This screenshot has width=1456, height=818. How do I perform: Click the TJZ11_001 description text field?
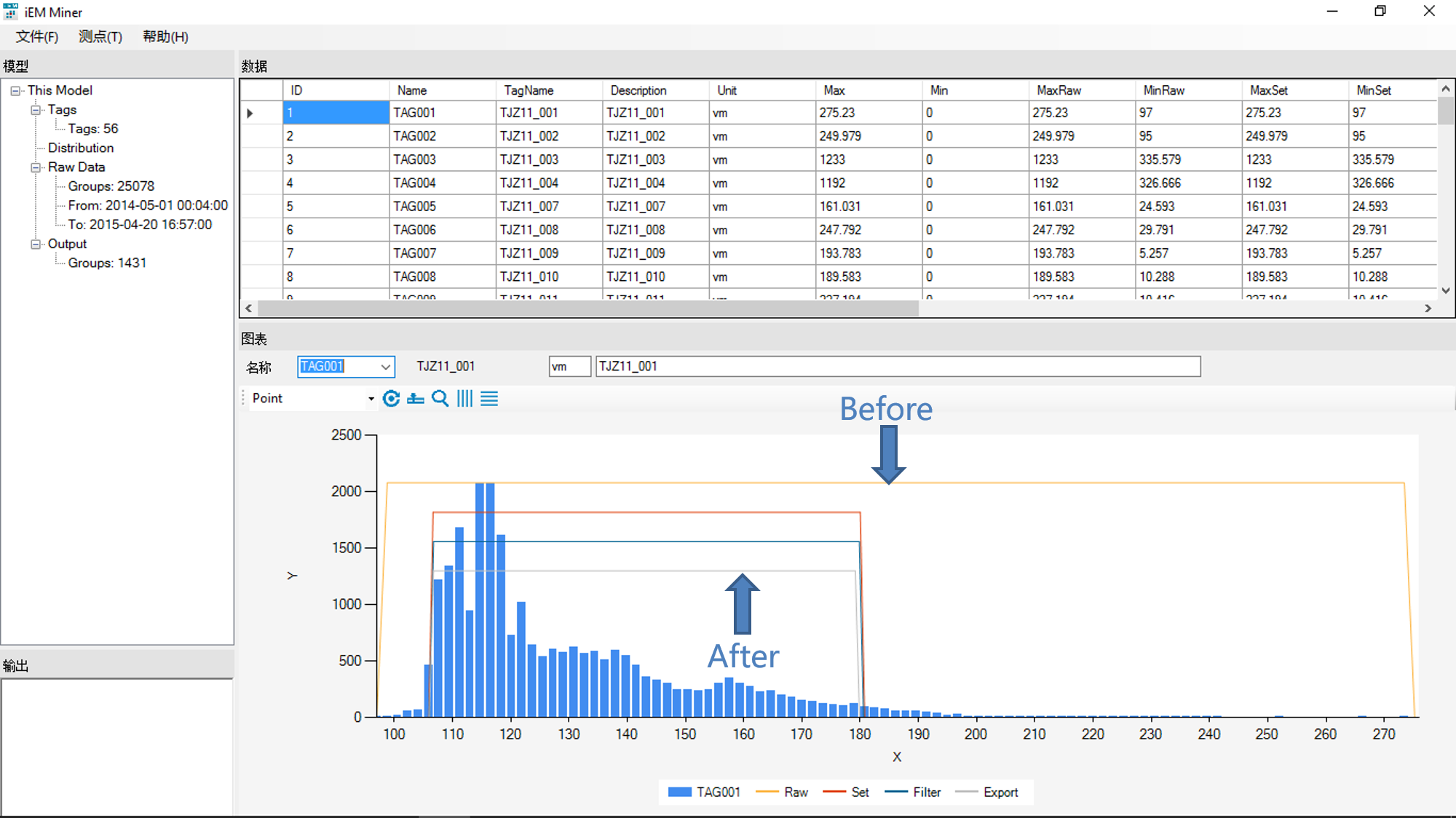(x=897, y=367)
